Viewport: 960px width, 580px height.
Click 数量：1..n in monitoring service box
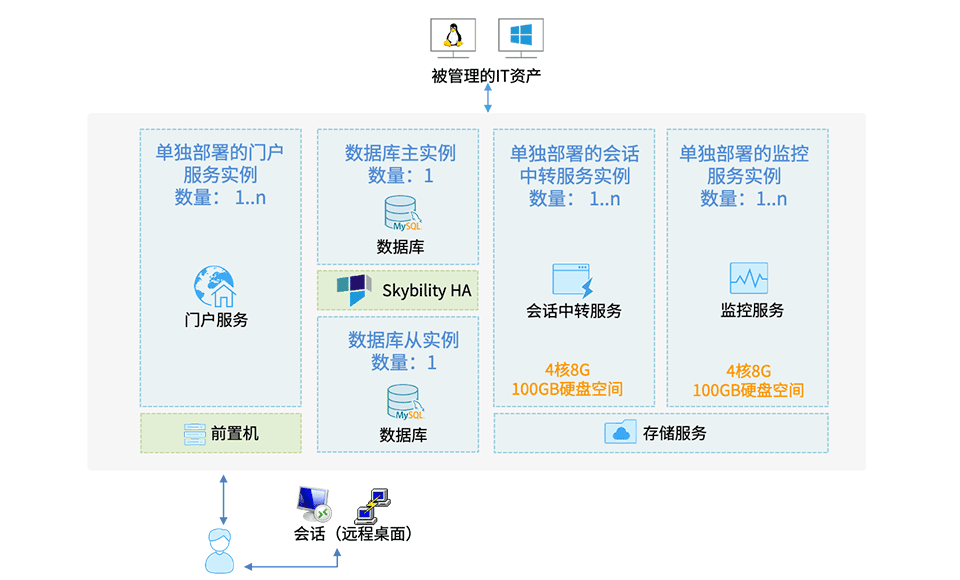744,199
